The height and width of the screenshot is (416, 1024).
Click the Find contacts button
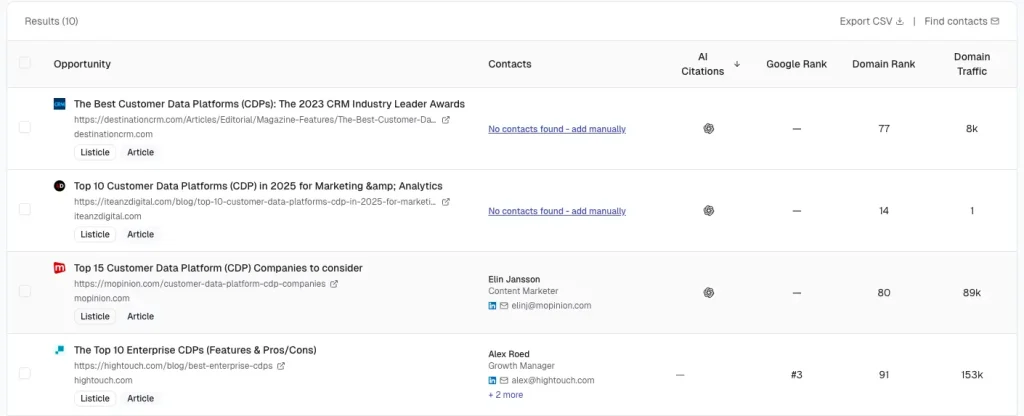(x=961, y=22)
